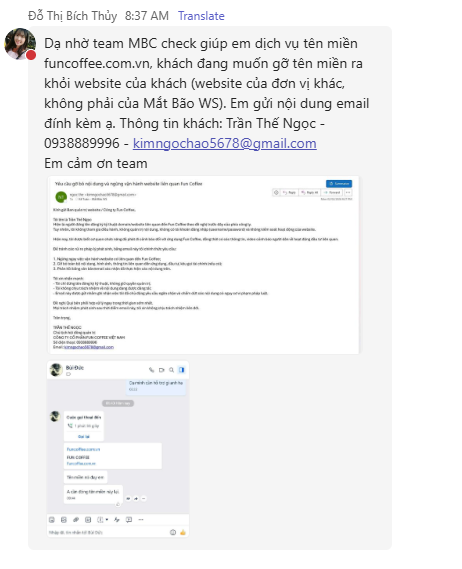Screen dimensions: 462x569
Task: Expand the dropdown arrow in the chat toolbar
Action: pos(107,520)
